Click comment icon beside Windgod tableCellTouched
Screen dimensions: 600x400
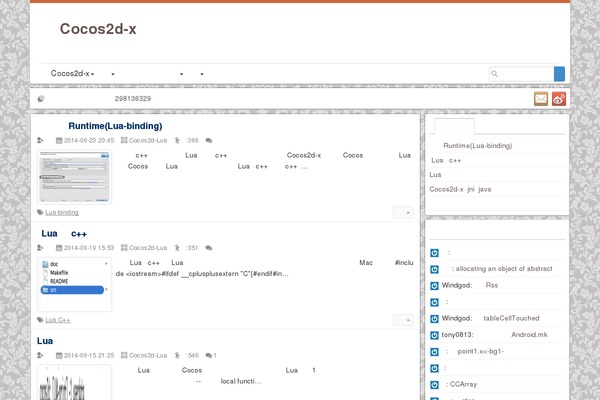click(x=434, y=318)
